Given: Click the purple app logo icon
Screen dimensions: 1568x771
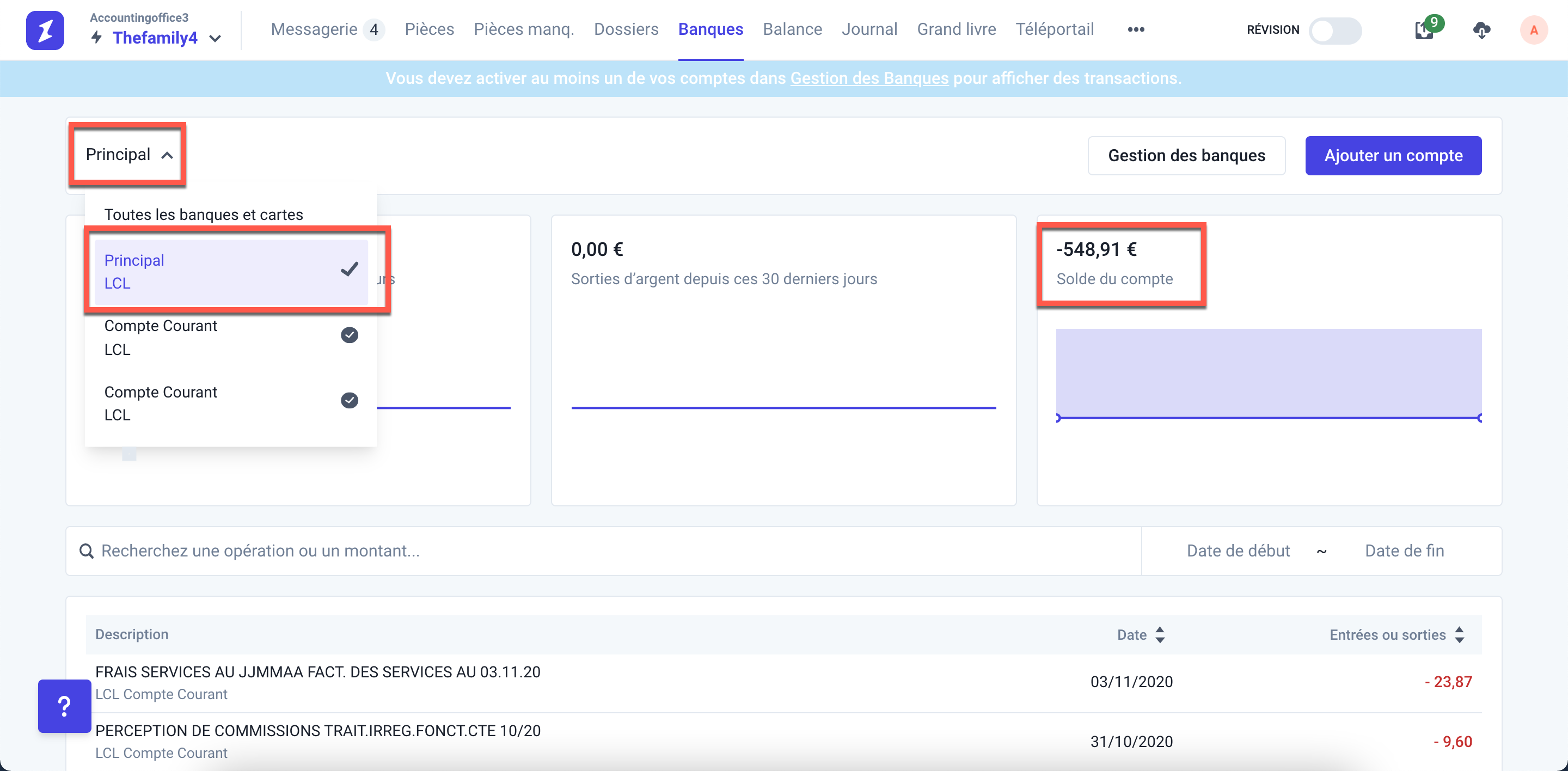Looking at the screenshot, I should (45, 30).
